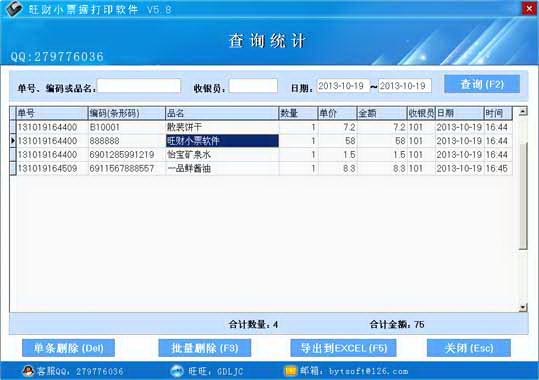Viewport: 539px width, 380px height.
Task: Click the 查询 (F2) button
Action: tap(482, 84)
